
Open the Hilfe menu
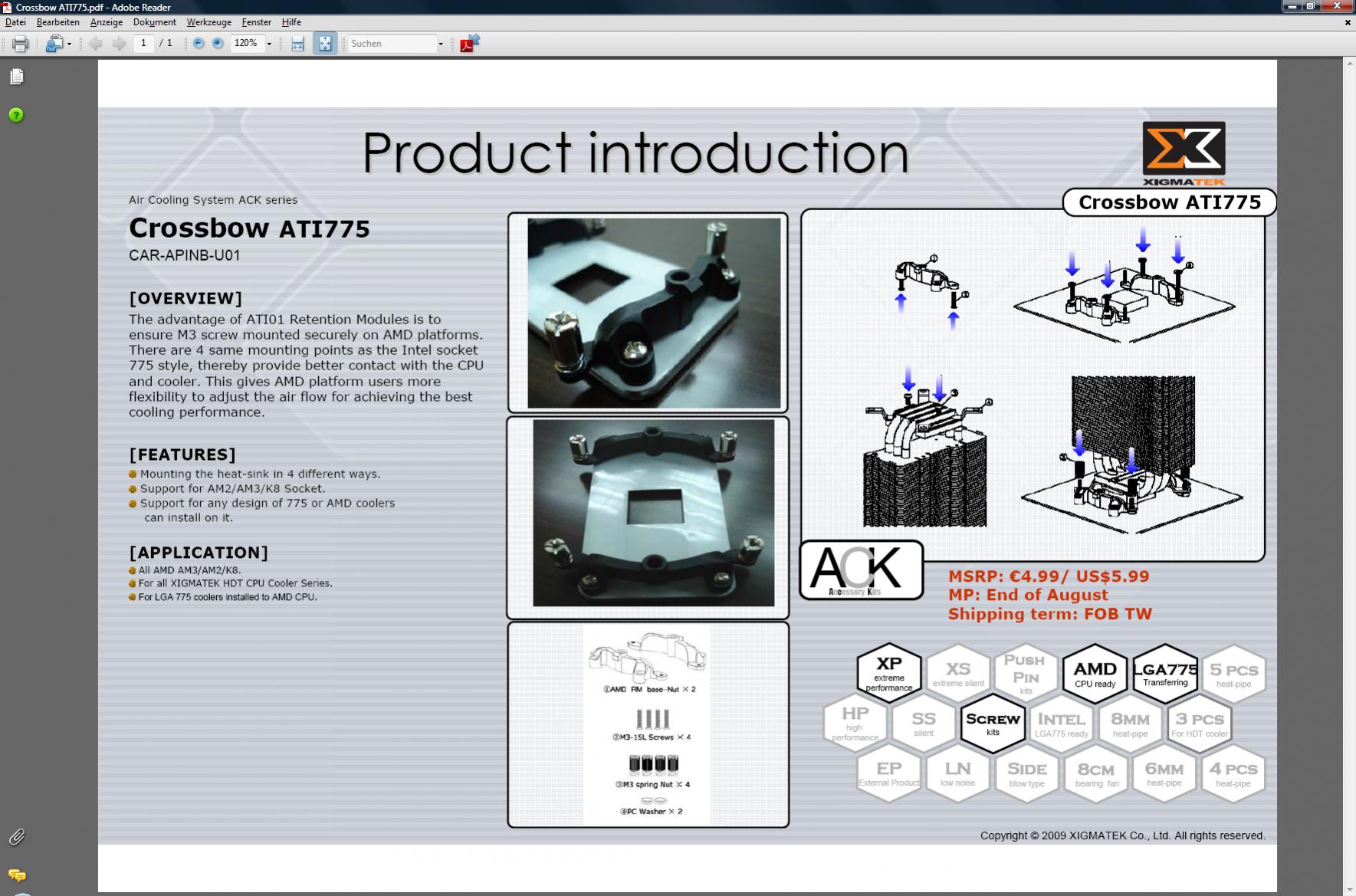[x=291, y=22]
